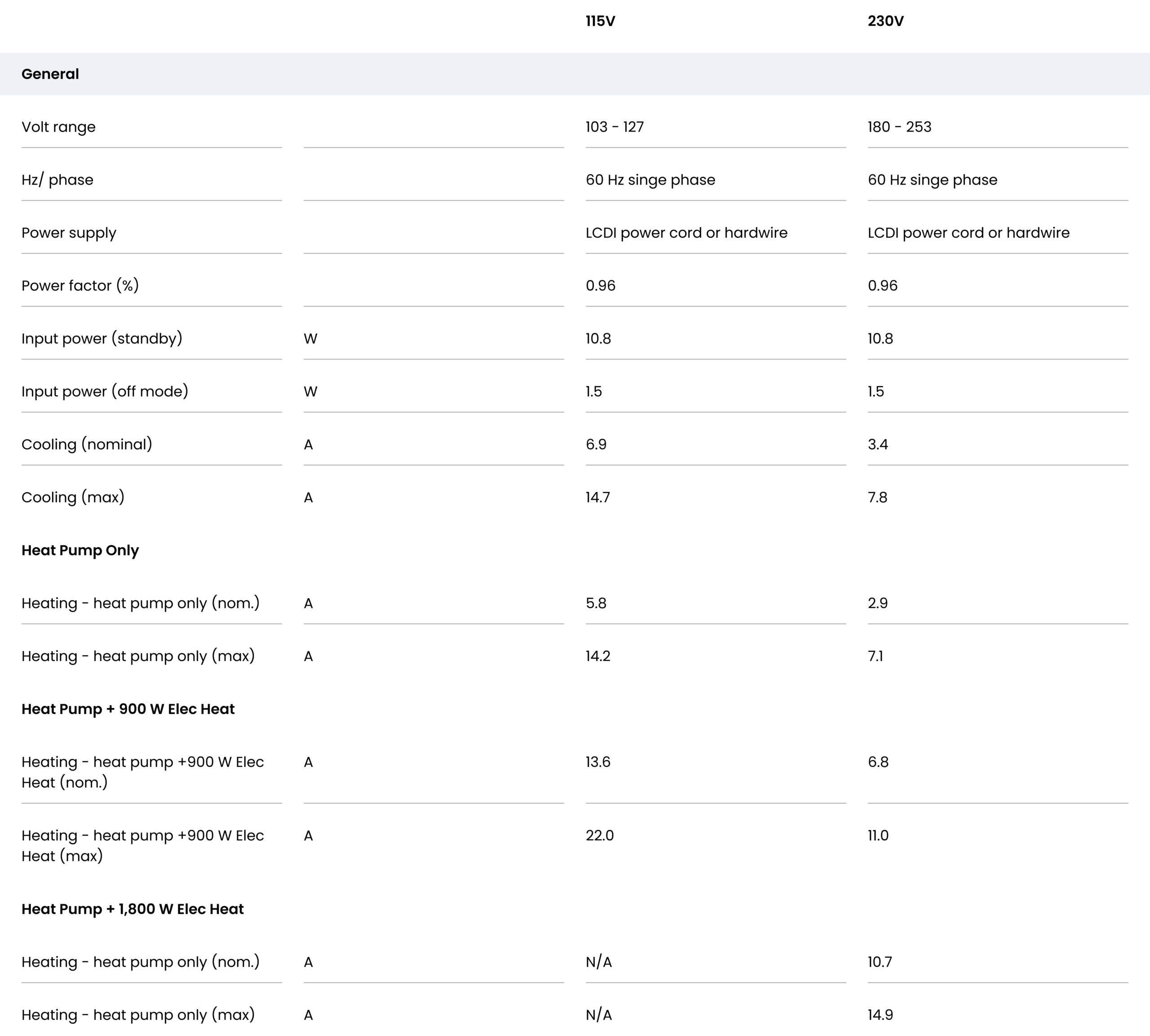This screenshot has height=1036, width=1150.
Task: Click Input power (standby) label
Action: pyautogui.click(x=102, y=339)
